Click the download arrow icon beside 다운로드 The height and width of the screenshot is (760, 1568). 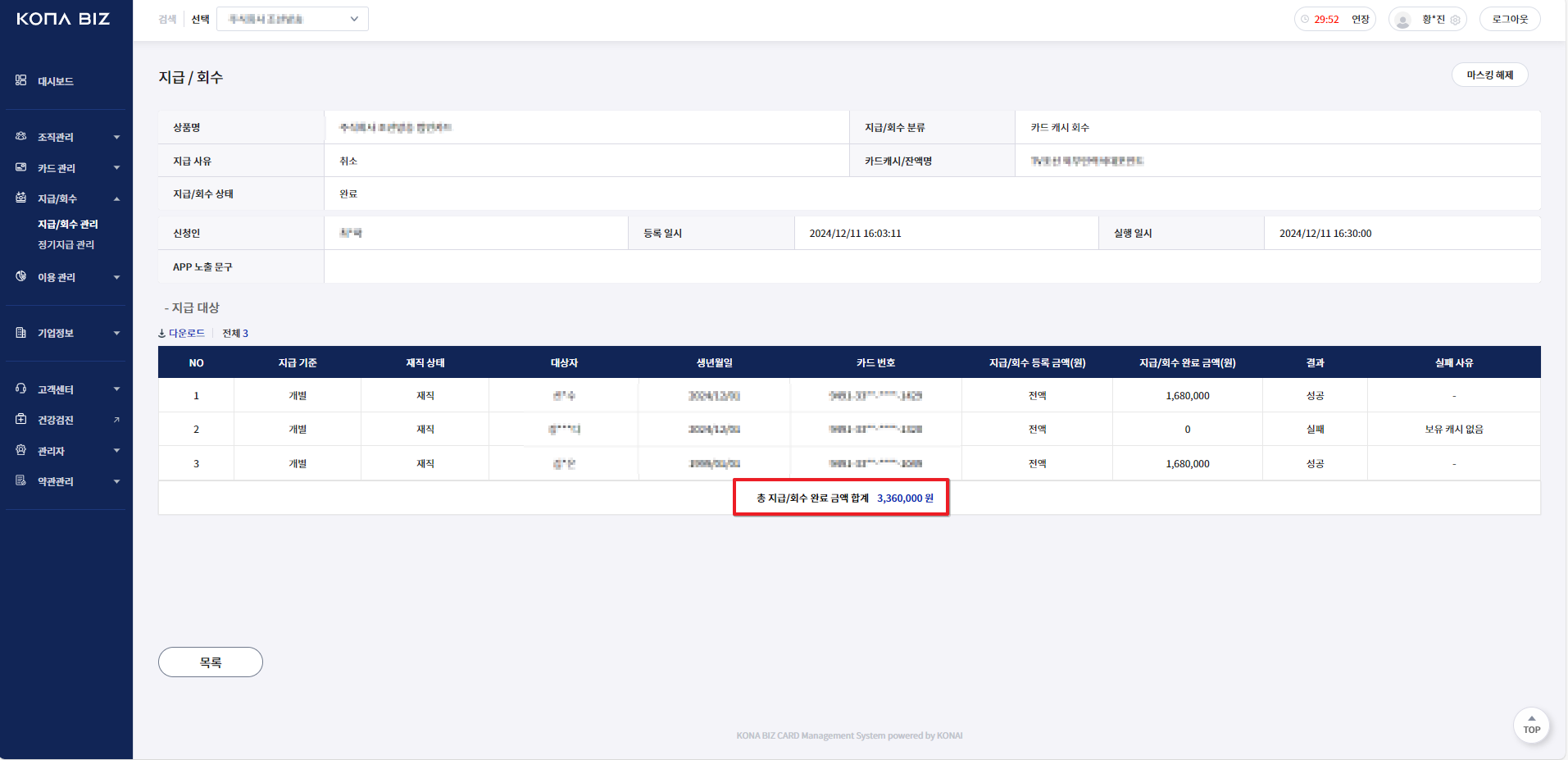161,333
